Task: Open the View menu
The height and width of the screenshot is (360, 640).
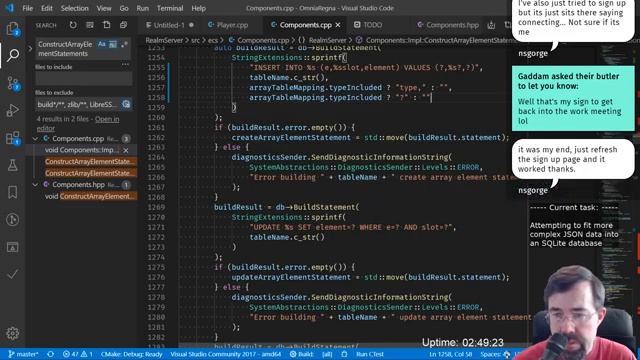Action: tap(104, 8)
